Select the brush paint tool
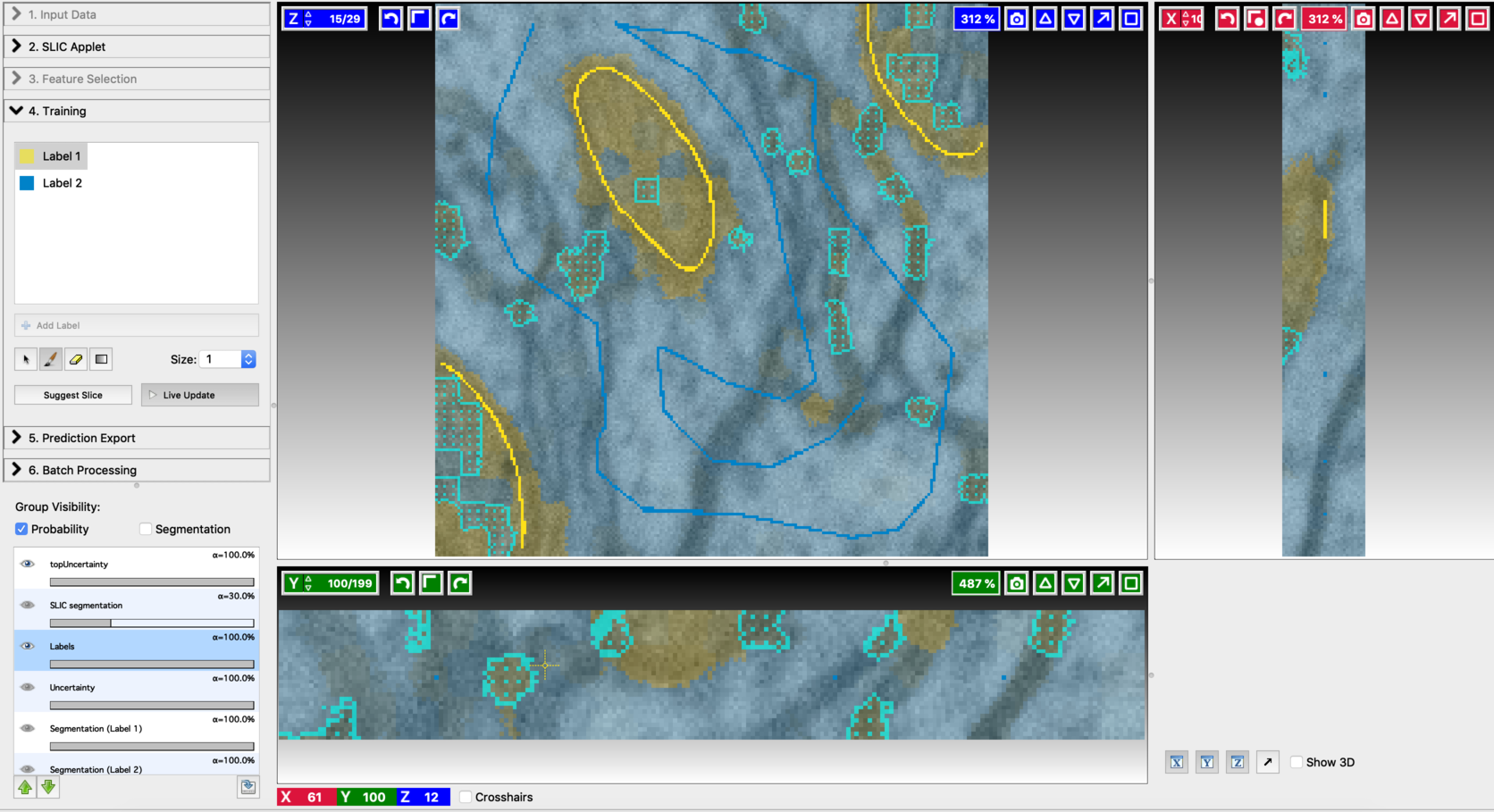The height and width of the screenshot is (812, 1494). pyautogui.click(x=51, y=359)
